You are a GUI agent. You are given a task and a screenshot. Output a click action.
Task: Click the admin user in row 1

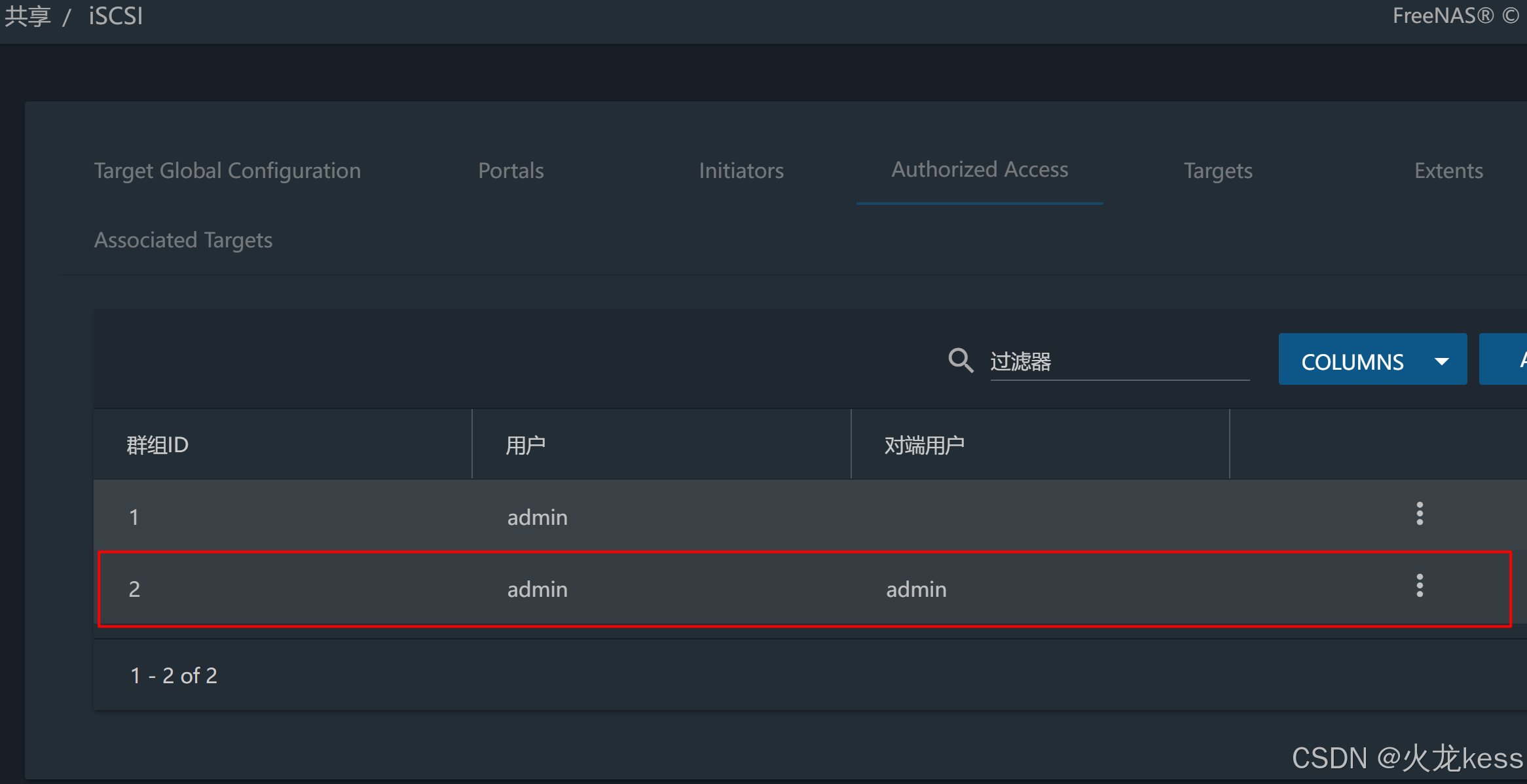coord(538,517)
